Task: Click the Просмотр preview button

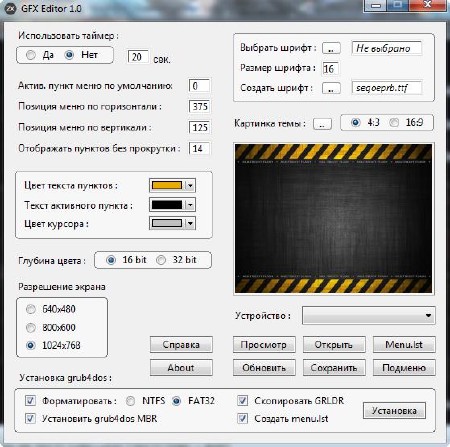Action: (x=264, y=345)
